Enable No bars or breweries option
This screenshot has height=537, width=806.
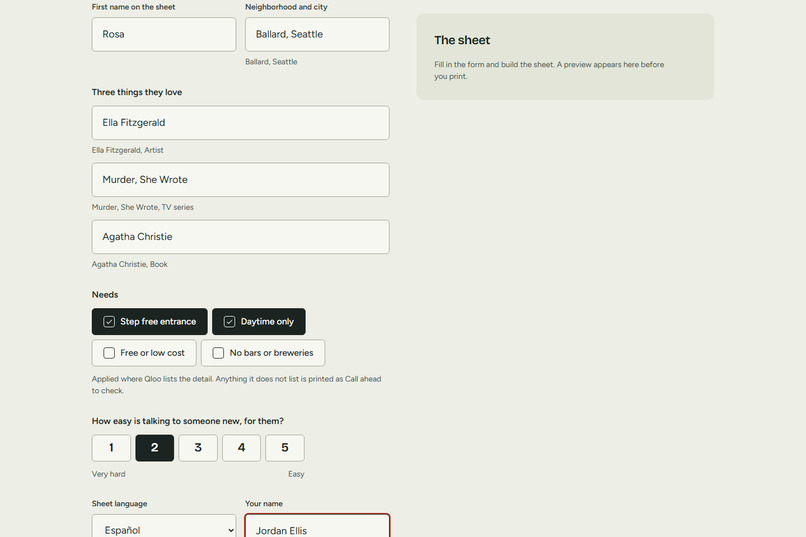point(263,353)
